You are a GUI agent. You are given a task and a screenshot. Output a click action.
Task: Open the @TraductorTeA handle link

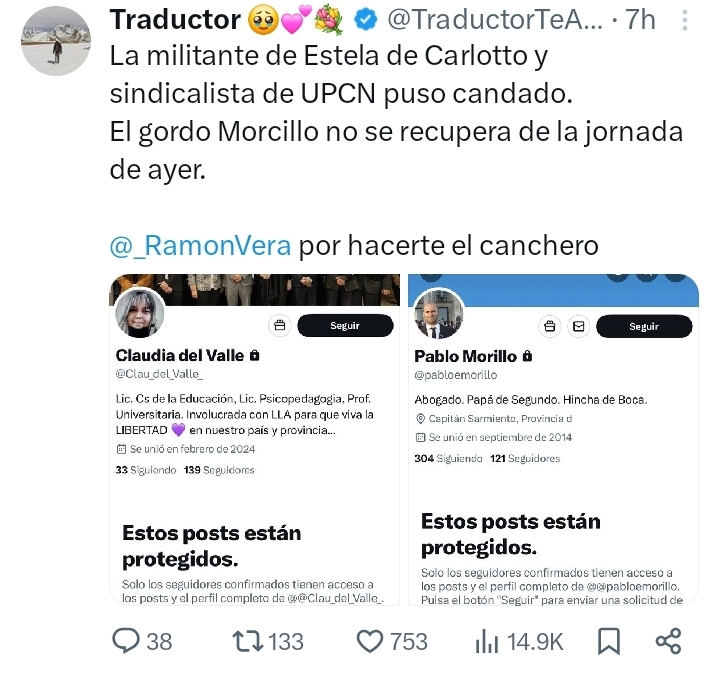(495, 20)
